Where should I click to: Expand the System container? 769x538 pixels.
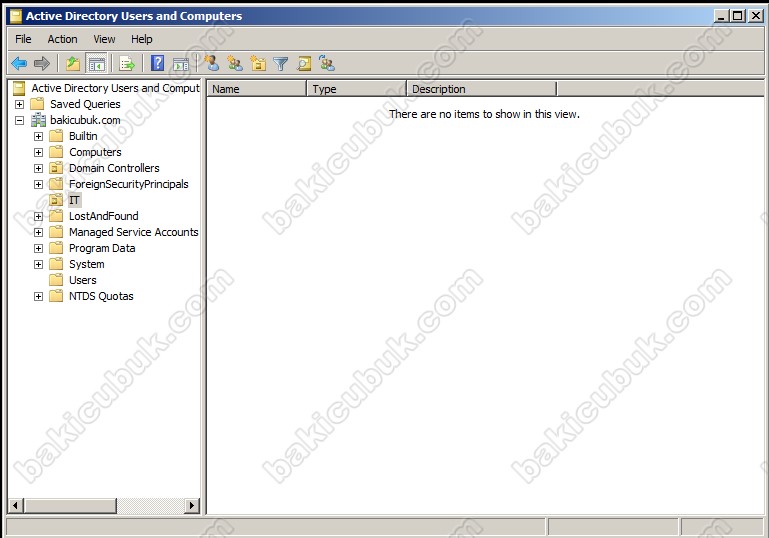click(x=38, y=264)
